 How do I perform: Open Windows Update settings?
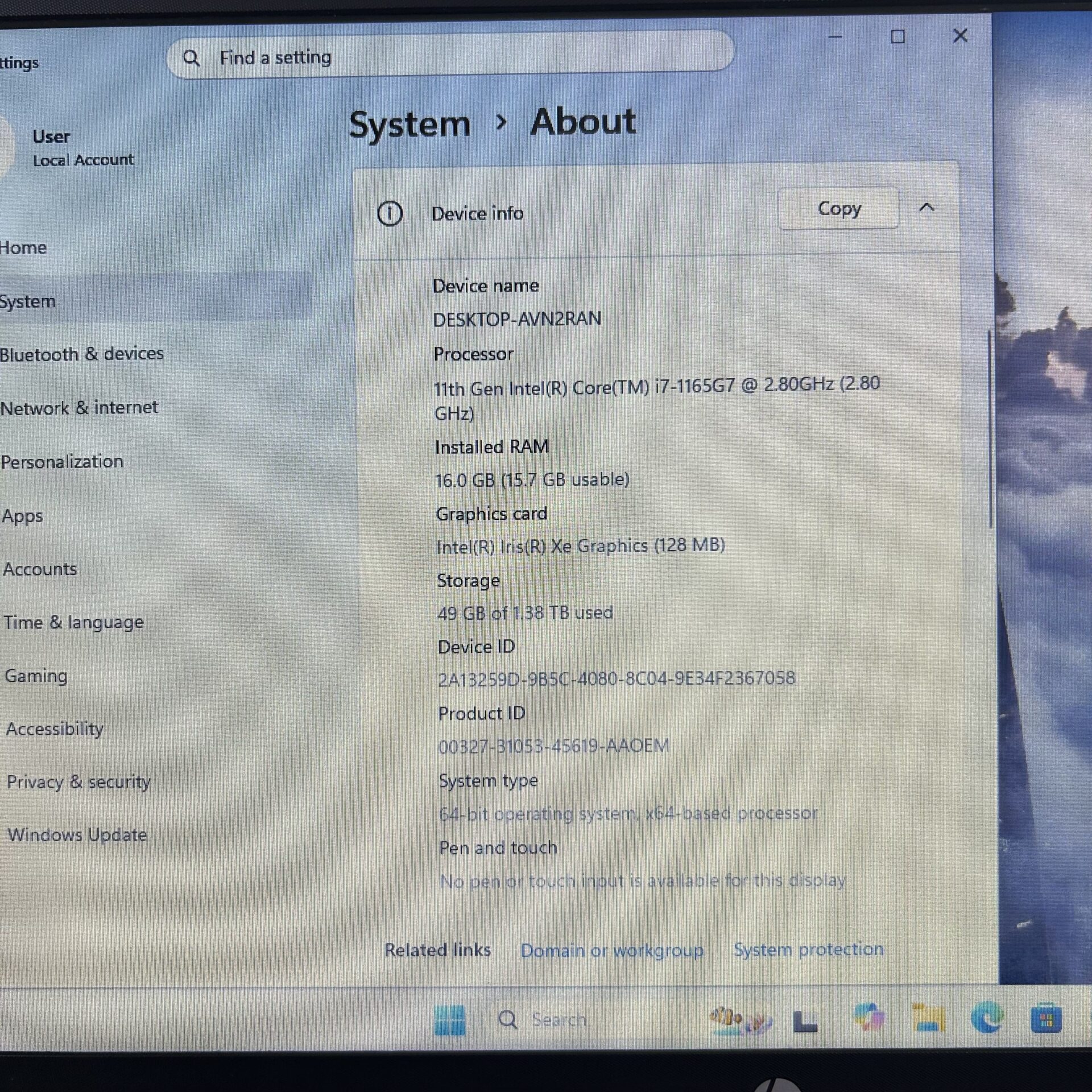point(77,835)
